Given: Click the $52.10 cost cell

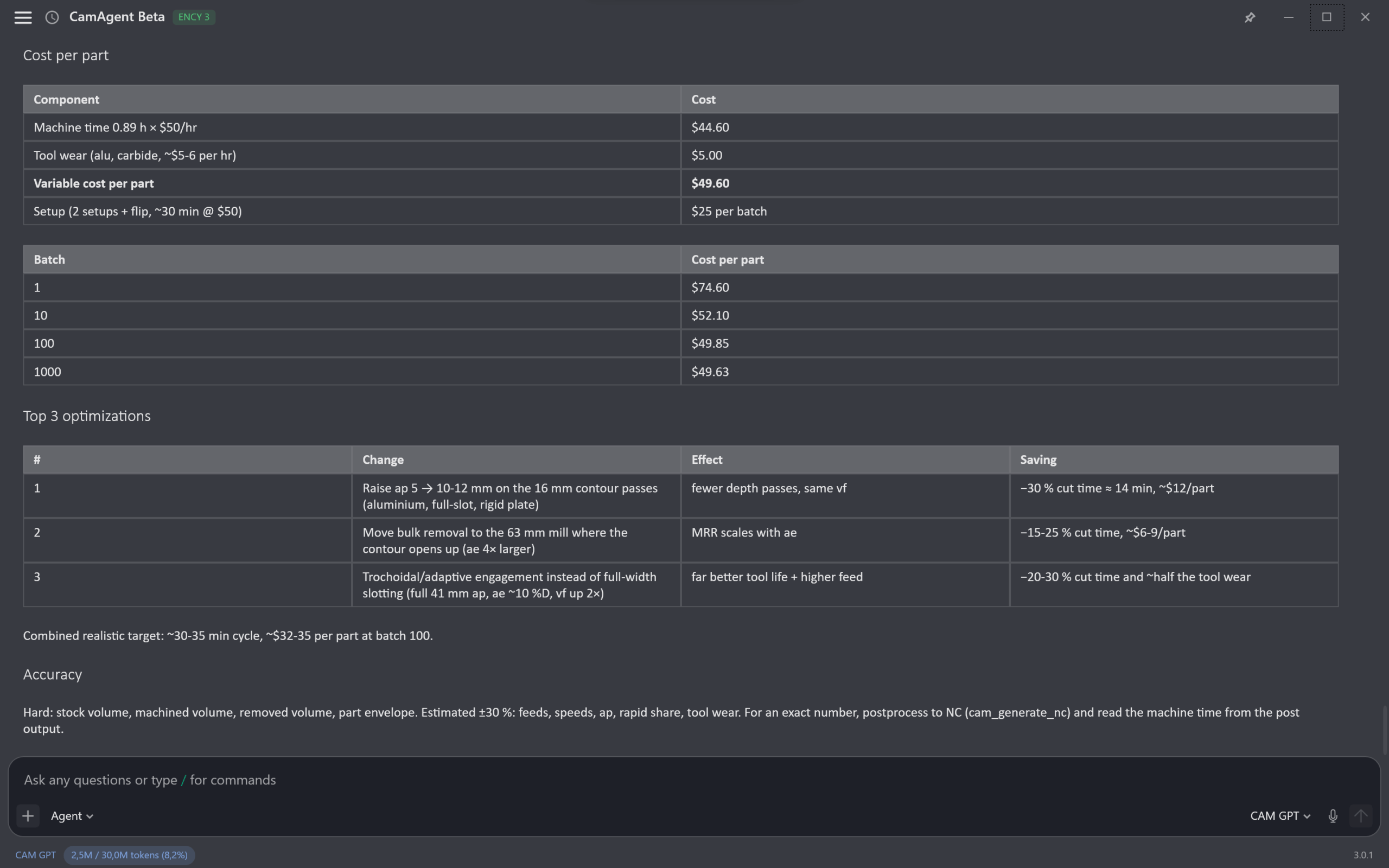Looking at the screenshot, I should click(x=1009, y=315).
